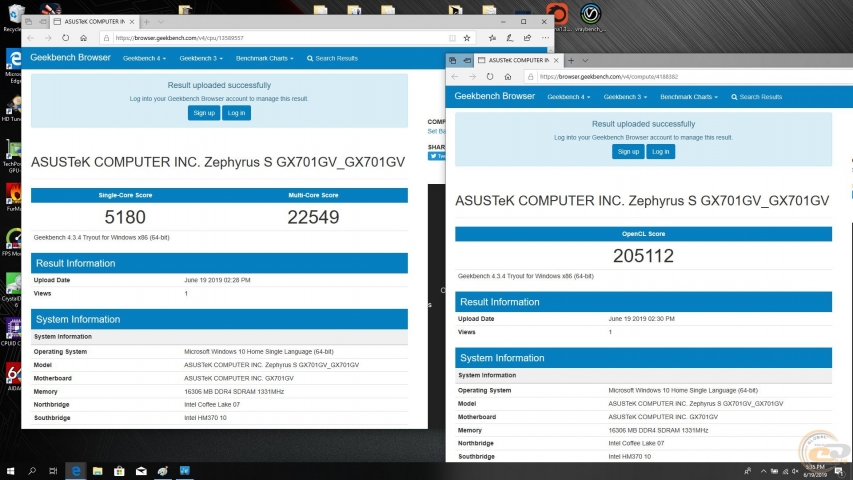Open File Explorer from taskbar

click(x=97, y=471)
